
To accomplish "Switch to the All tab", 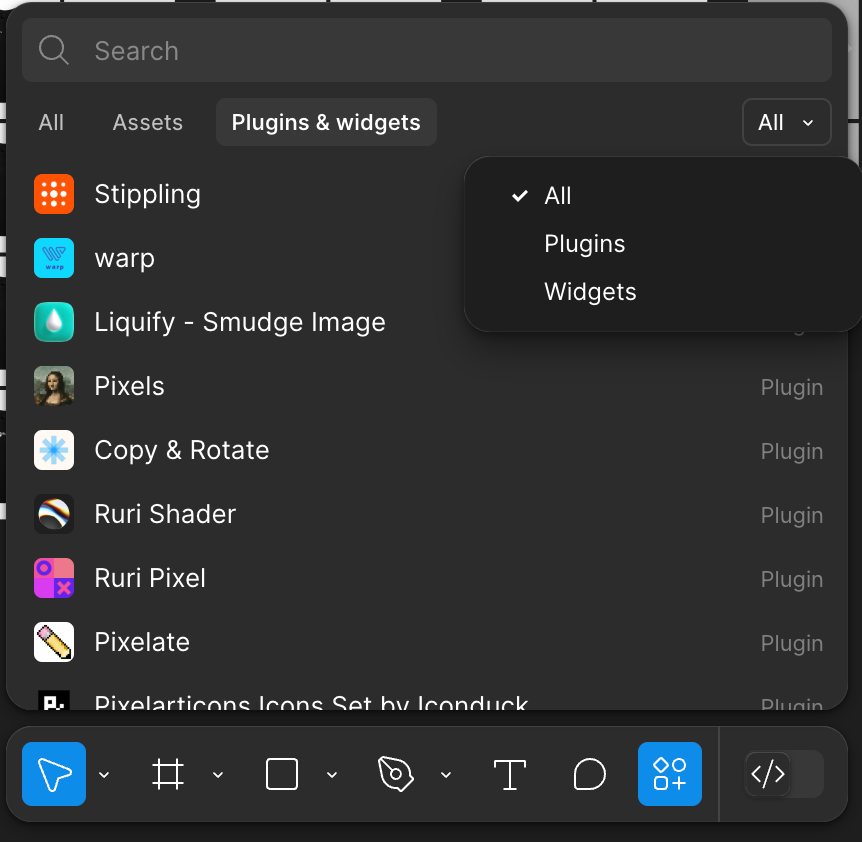I will (x=51, y=122).
